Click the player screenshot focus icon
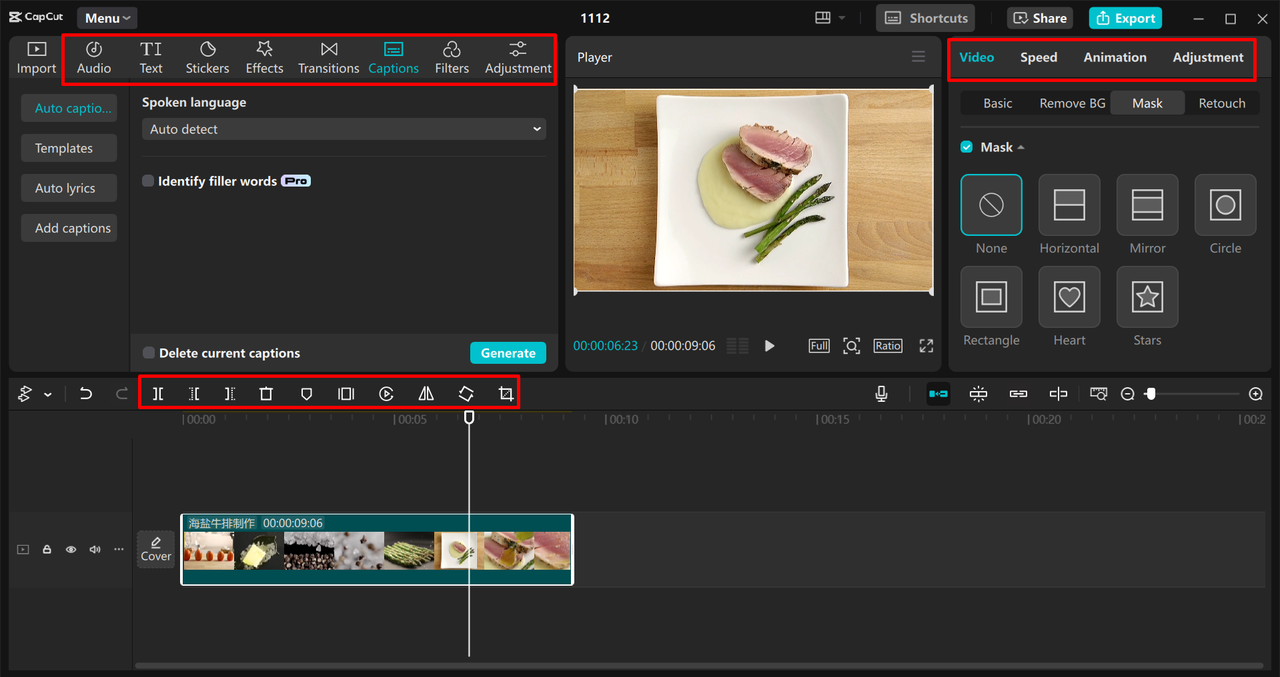This screenshot has width=1280, height=677. click(x=851, y=345)
